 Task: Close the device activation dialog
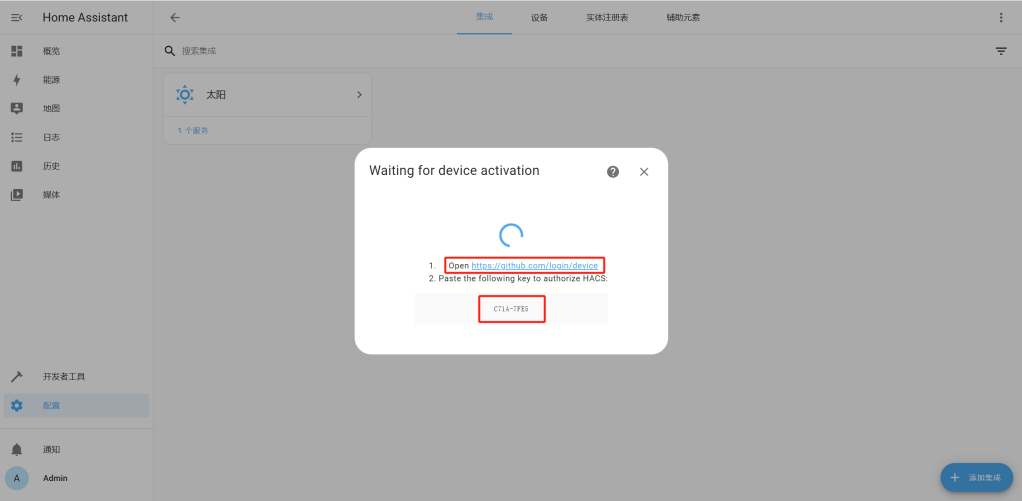tap(644, 172)
